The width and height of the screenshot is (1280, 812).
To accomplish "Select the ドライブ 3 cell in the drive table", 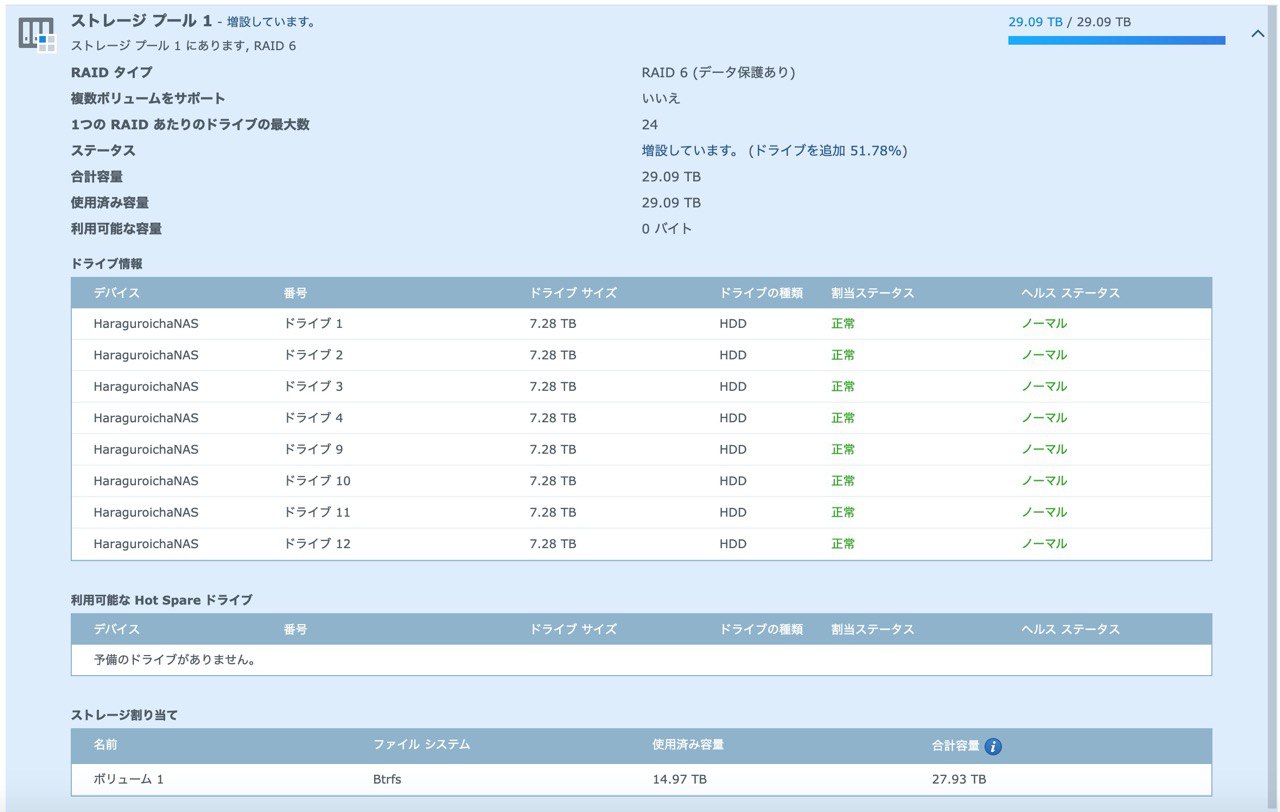I will tap(313, 386).
